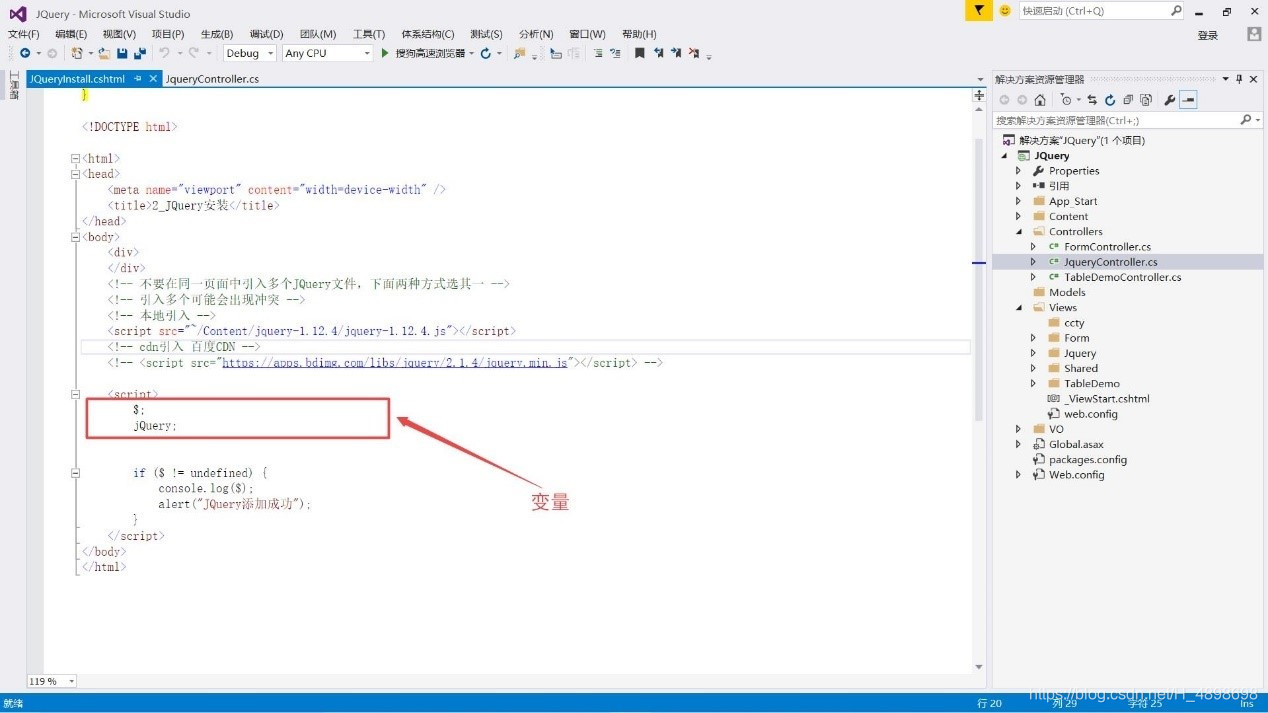Open Properties wrench icon in Solution Explorer
The width and height of the screenshot is (1268, 713).
1170,100
